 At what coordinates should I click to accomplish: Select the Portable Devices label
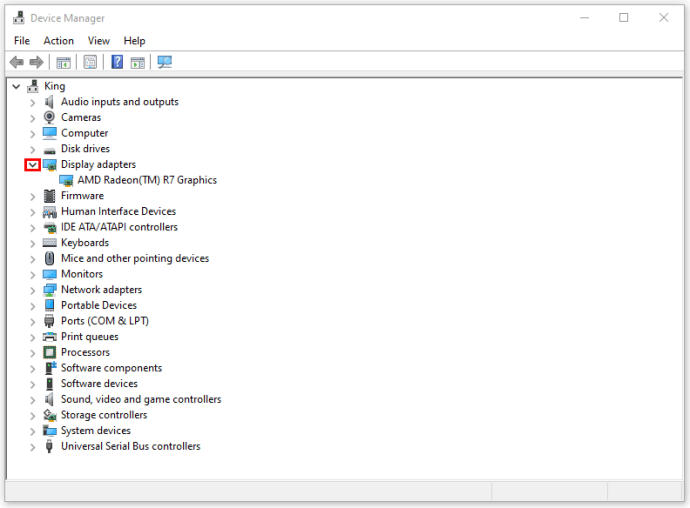click(99, 305)
